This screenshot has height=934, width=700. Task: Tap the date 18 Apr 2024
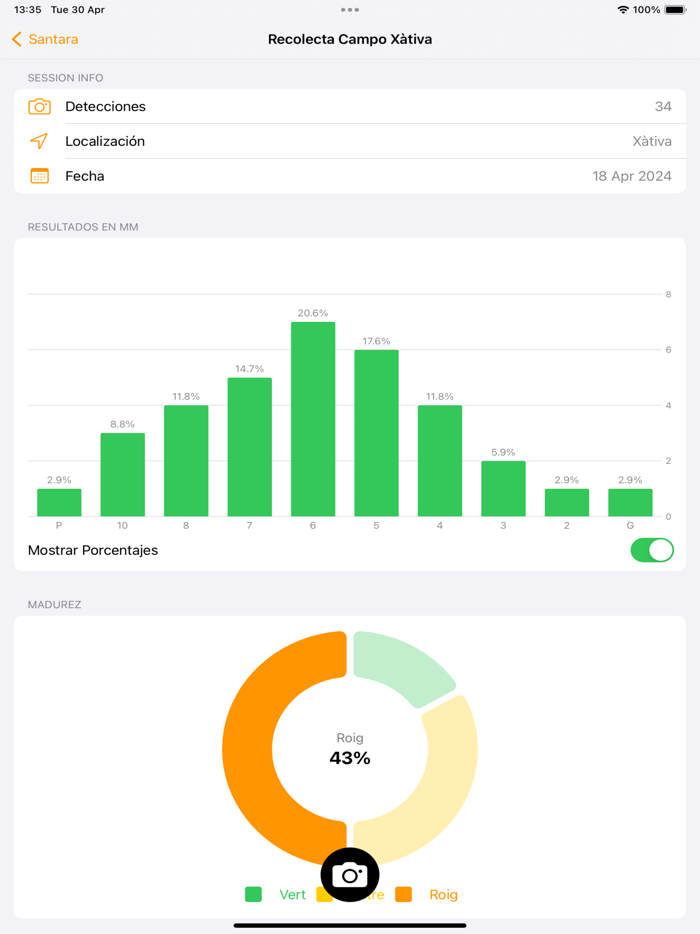tap(631, 176)
